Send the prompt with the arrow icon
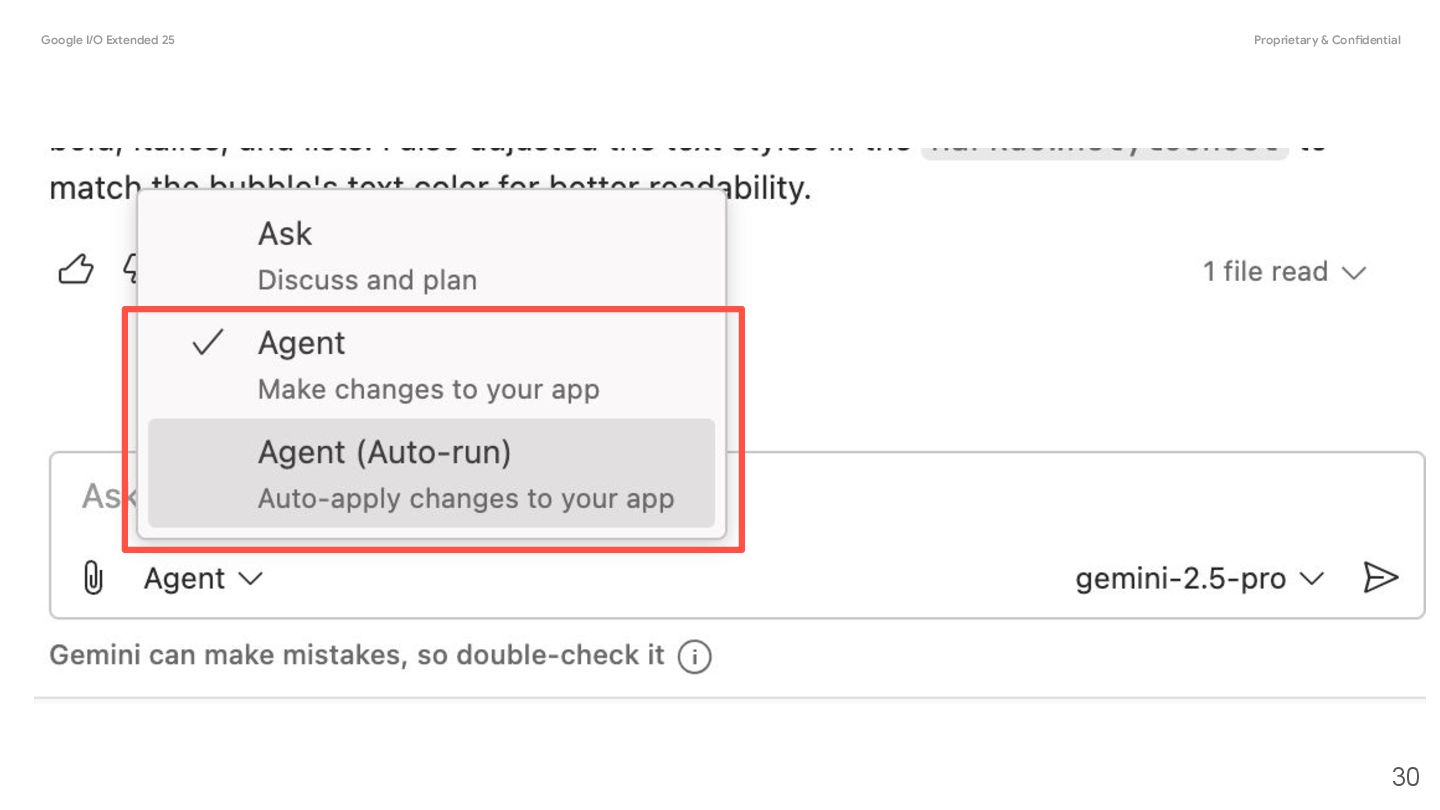 [1381, 578]
